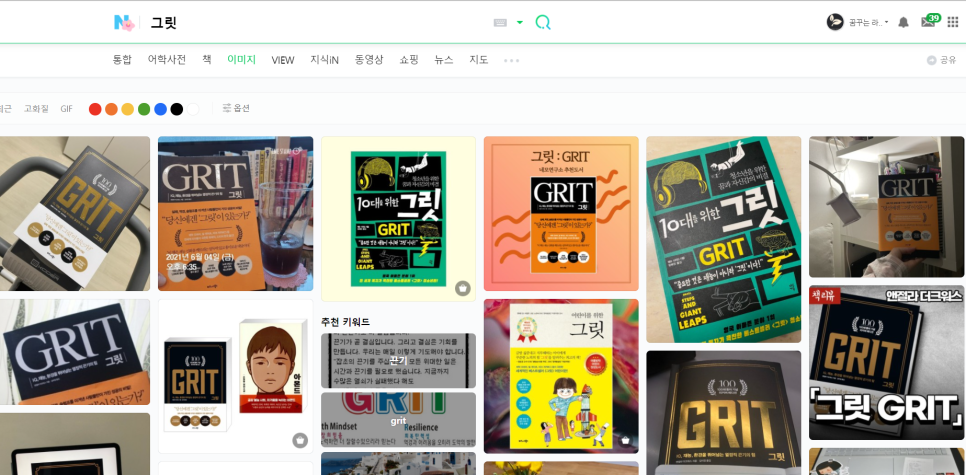Switch to the 지도 tab
The height and width of the screenshot is (475, 966).
(479, 60)
